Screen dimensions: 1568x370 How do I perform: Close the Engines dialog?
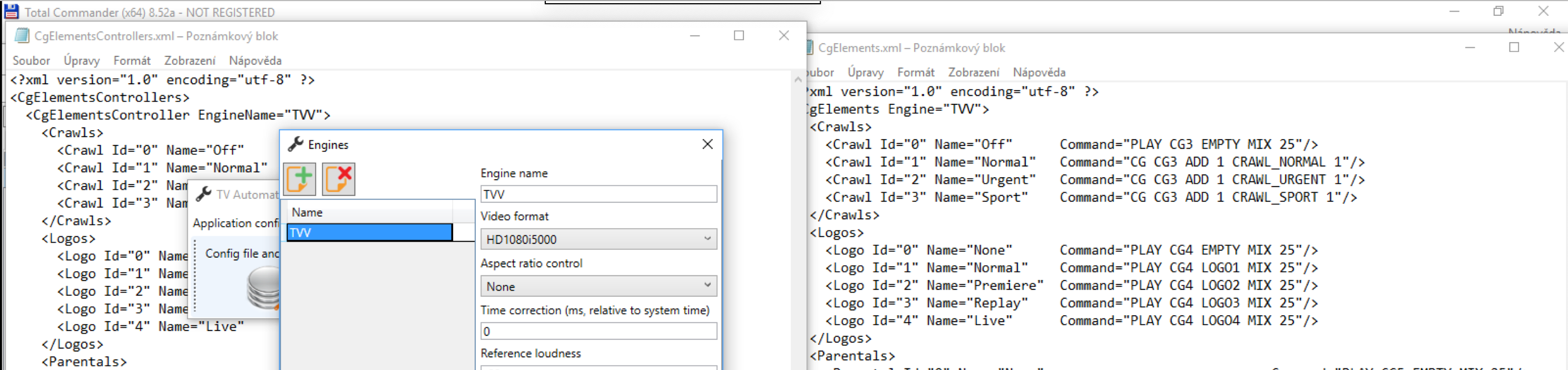[x=707, y=144]
